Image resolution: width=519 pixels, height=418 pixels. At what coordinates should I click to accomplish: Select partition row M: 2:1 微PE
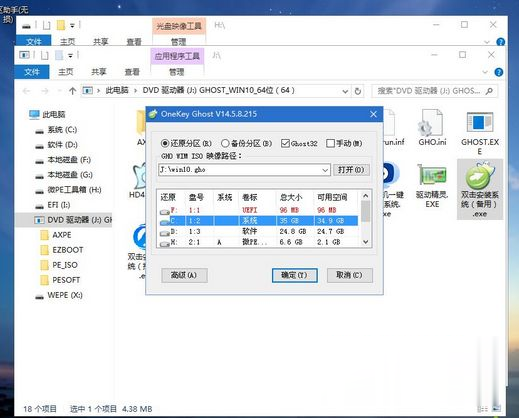click(x=258, y=242)
